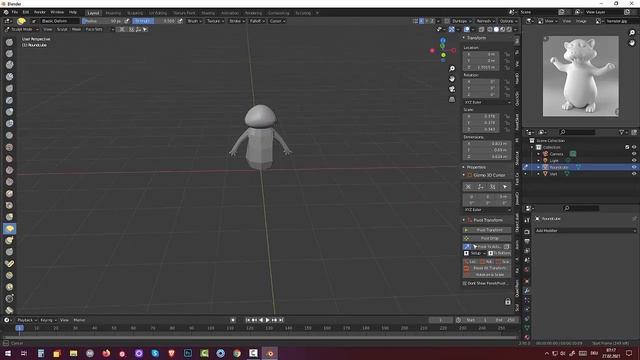Select the Draw Sharp brush
Viewport: 640px width, 360px height.
pos(9,53)
